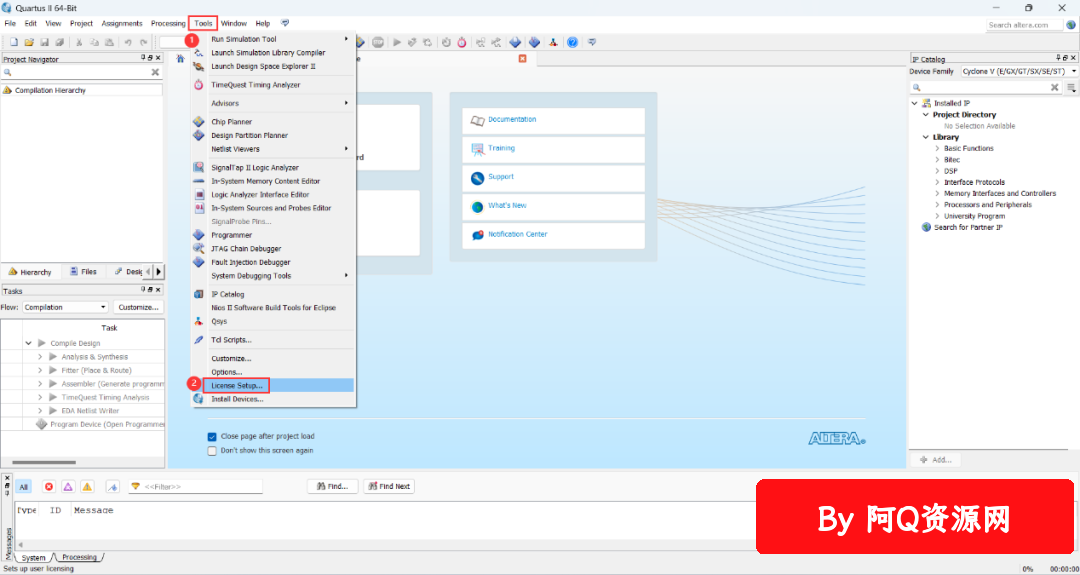Click the Copy toolbar icon
The image size is (1080, 575).
(94, 42)
